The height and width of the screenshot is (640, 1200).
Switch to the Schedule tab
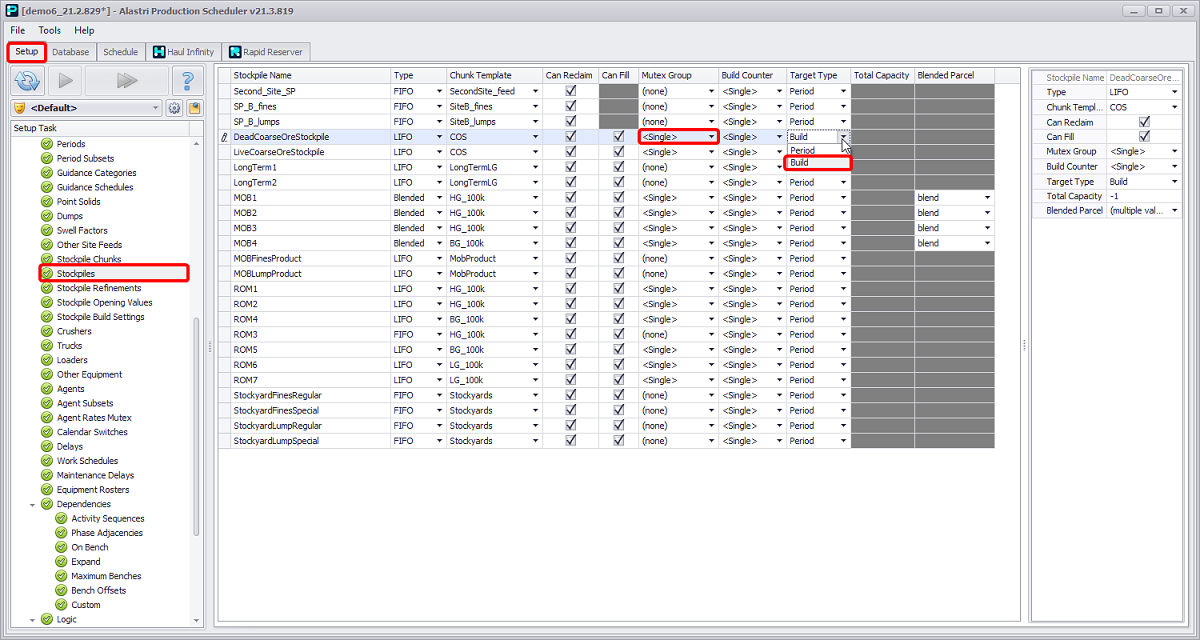coord(121,52)
